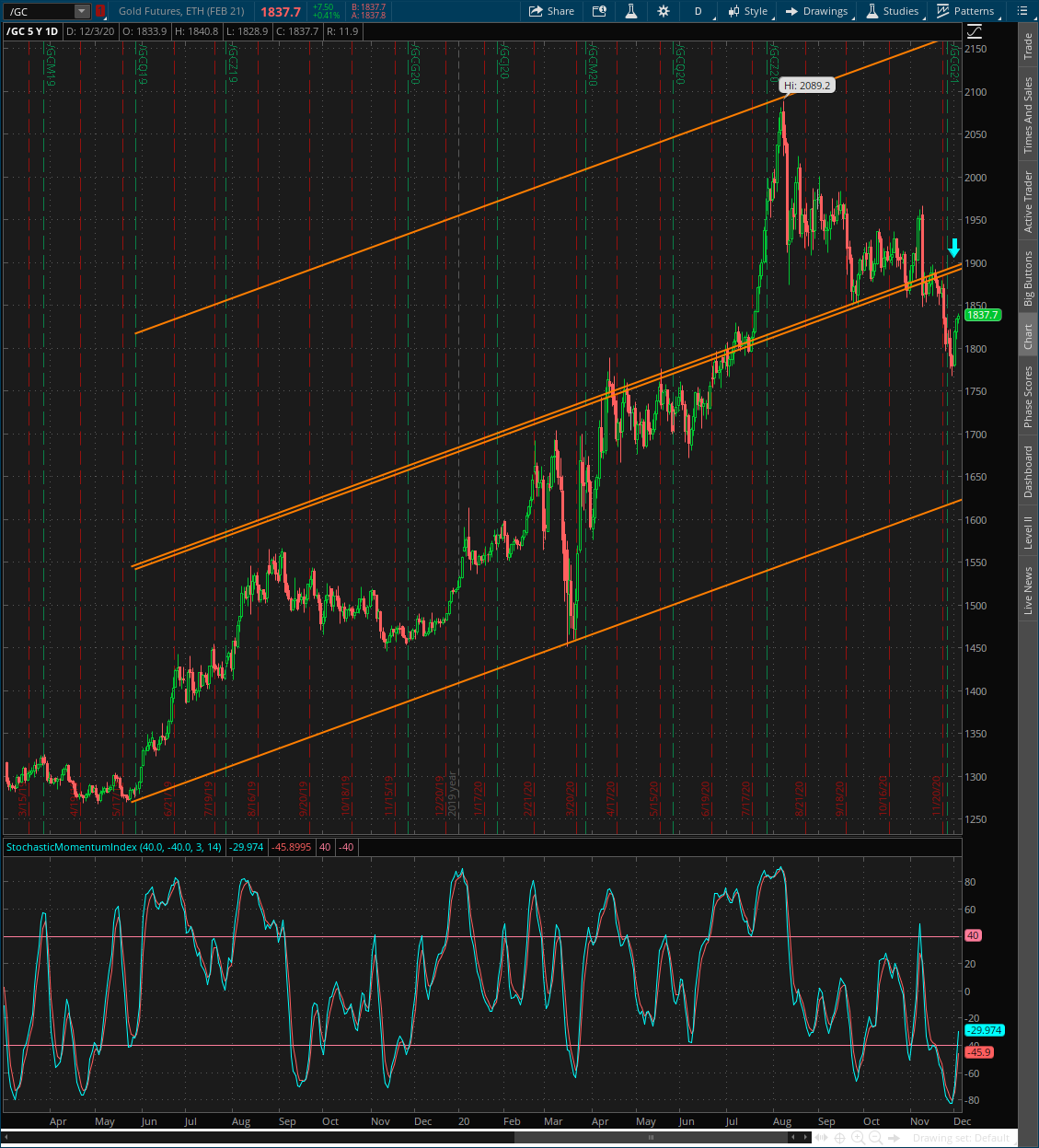Open the Big Buttons side tab
1039x1148 pixels.
point(1029,278)
